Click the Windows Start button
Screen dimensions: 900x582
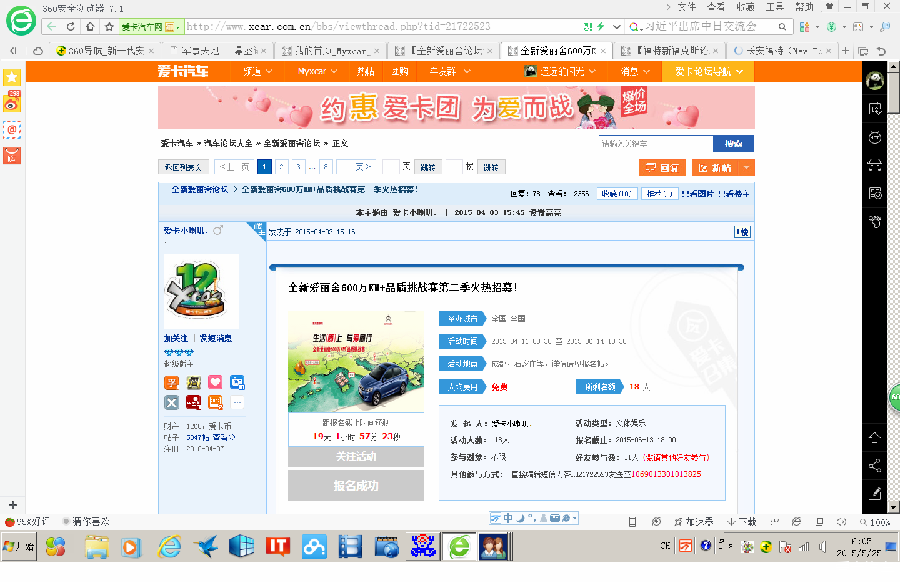tap(19, 546)
